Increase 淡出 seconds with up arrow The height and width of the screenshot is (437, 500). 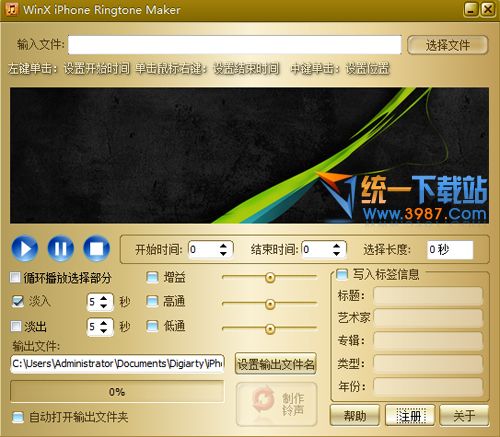(x=104, y=323)
